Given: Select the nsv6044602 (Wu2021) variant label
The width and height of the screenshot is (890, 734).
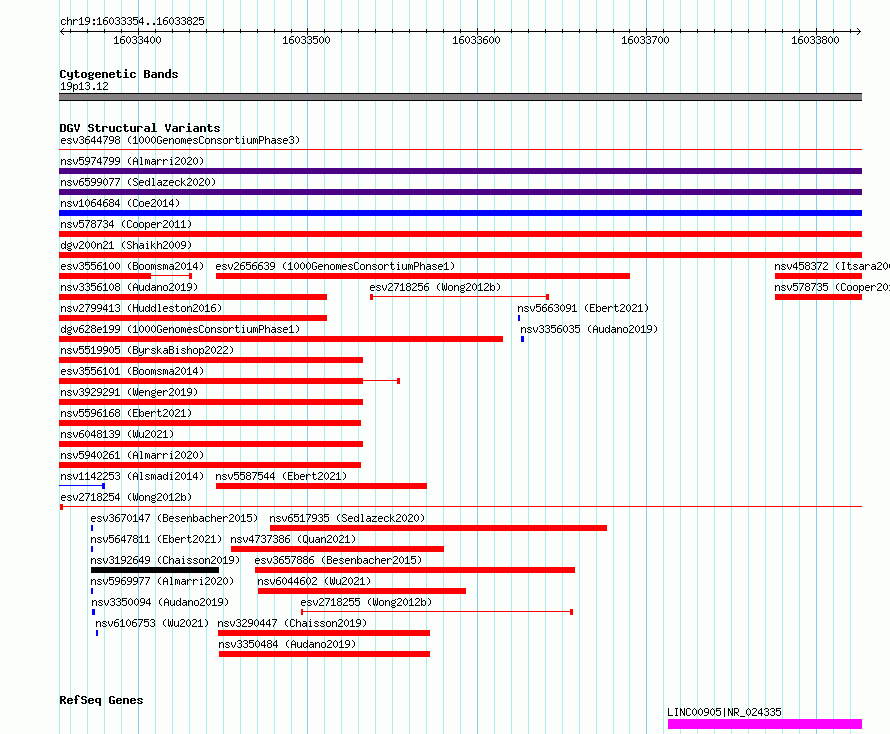Looking at the screenshot, I should (x=314, y=581).
